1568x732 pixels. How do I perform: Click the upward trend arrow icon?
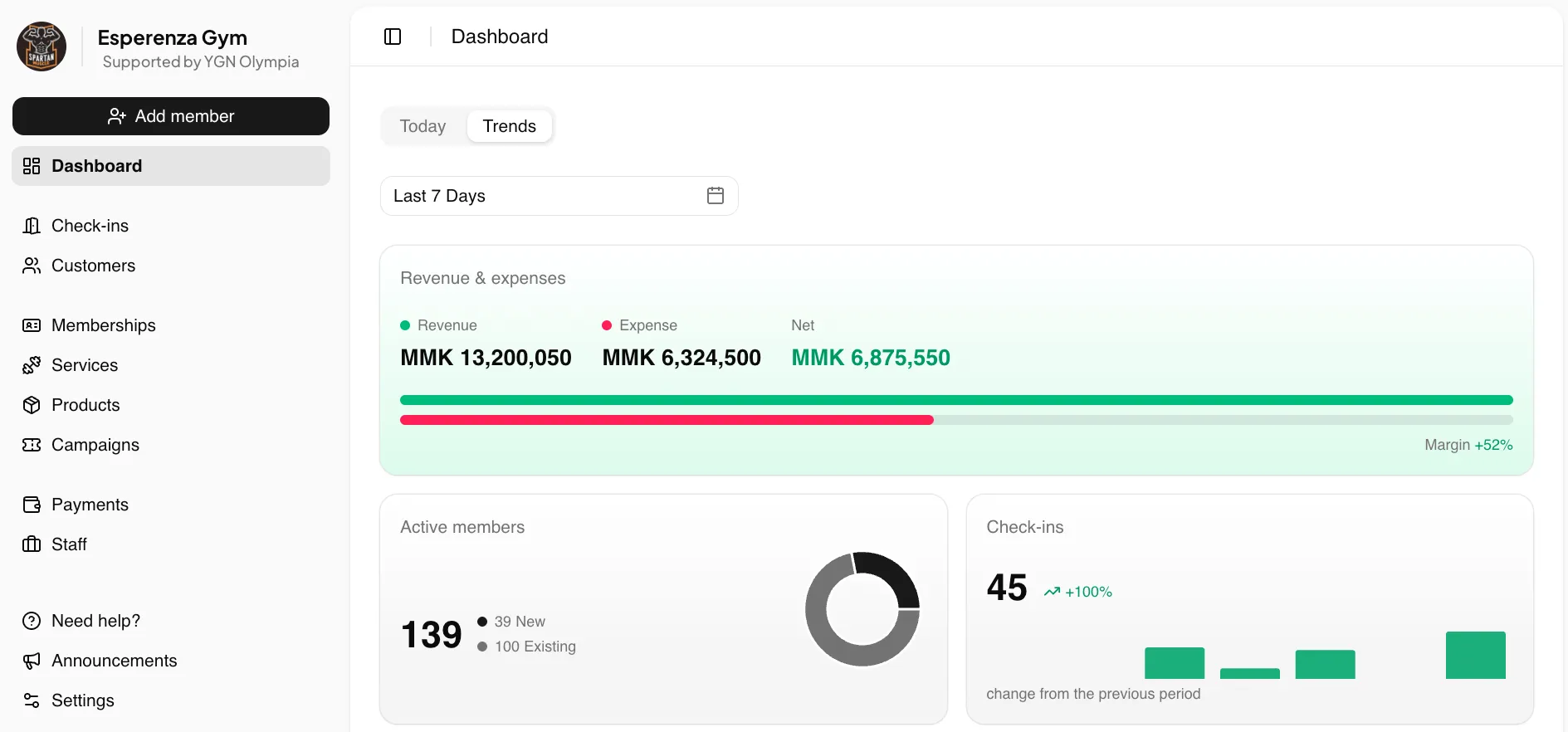pyautogui.click(x=1052, y=592)
